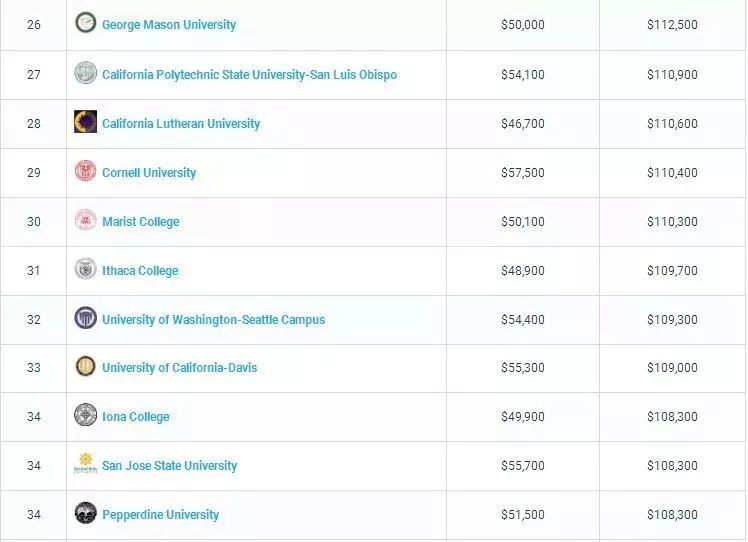This screenshot has width=748, height=542.
Task: Follow the Cornell University link
Action: [149, 173]
